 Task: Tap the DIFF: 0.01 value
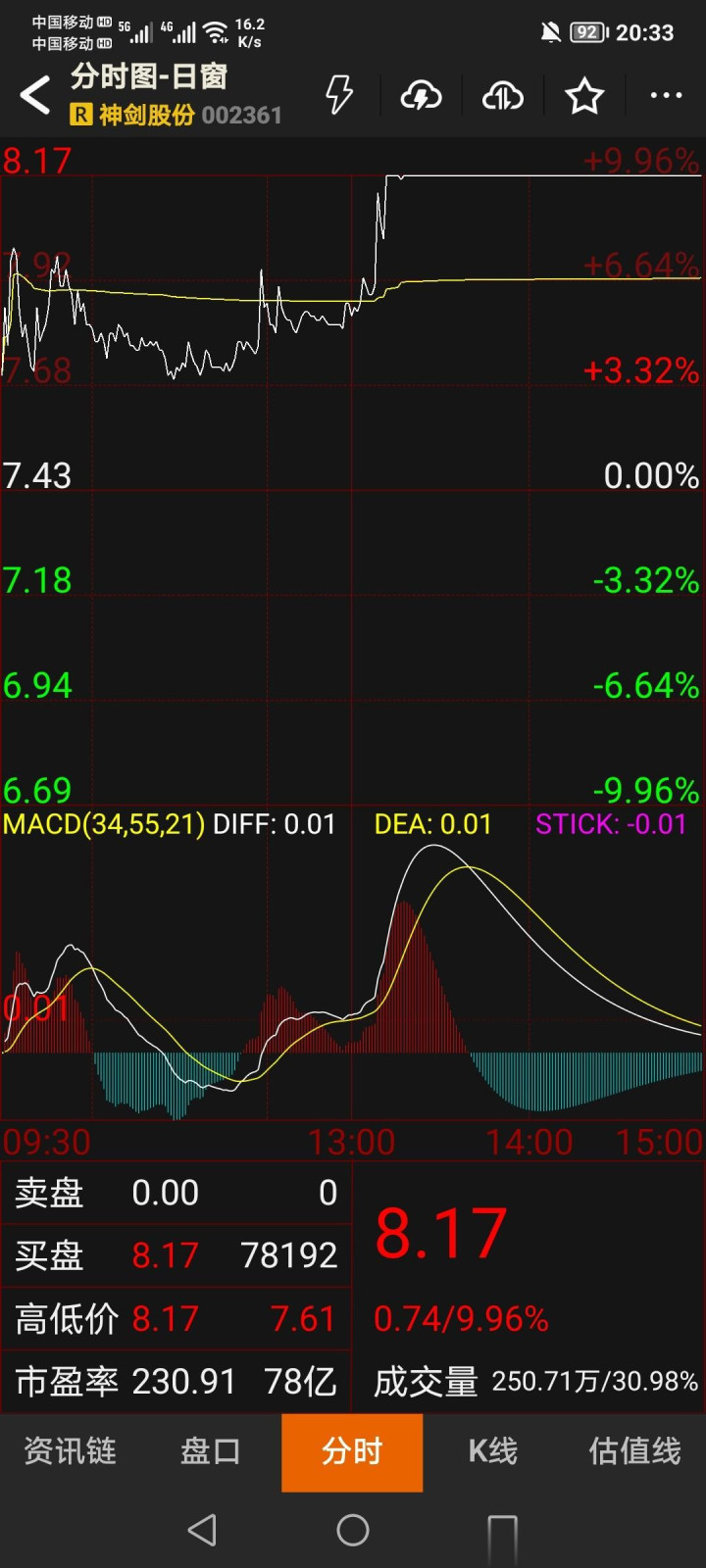pyautogui.click(x=275, y=824)
